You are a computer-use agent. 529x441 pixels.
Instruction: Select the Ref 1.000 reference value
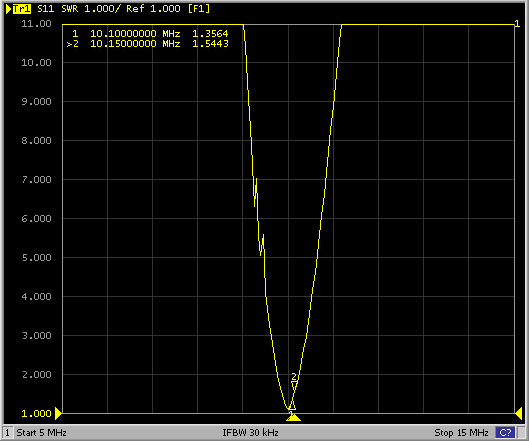[154, 9]
